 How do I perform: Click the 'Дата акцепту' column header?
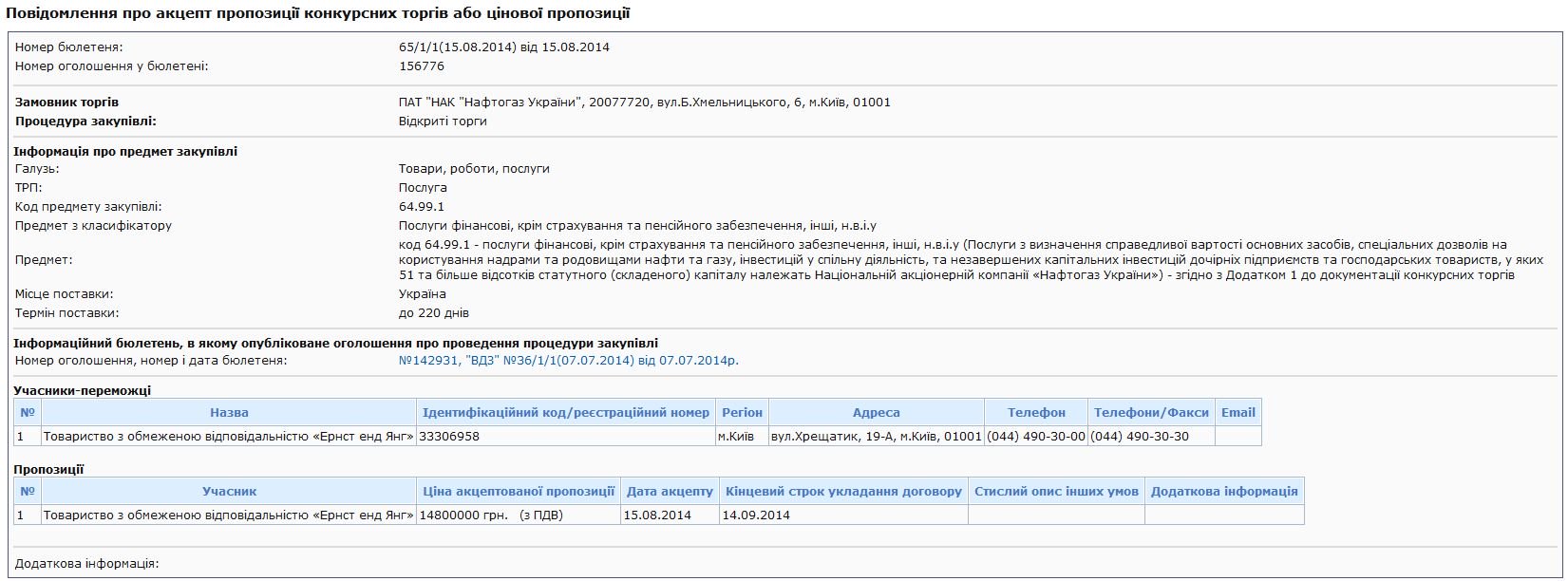[x=670, y=491]
